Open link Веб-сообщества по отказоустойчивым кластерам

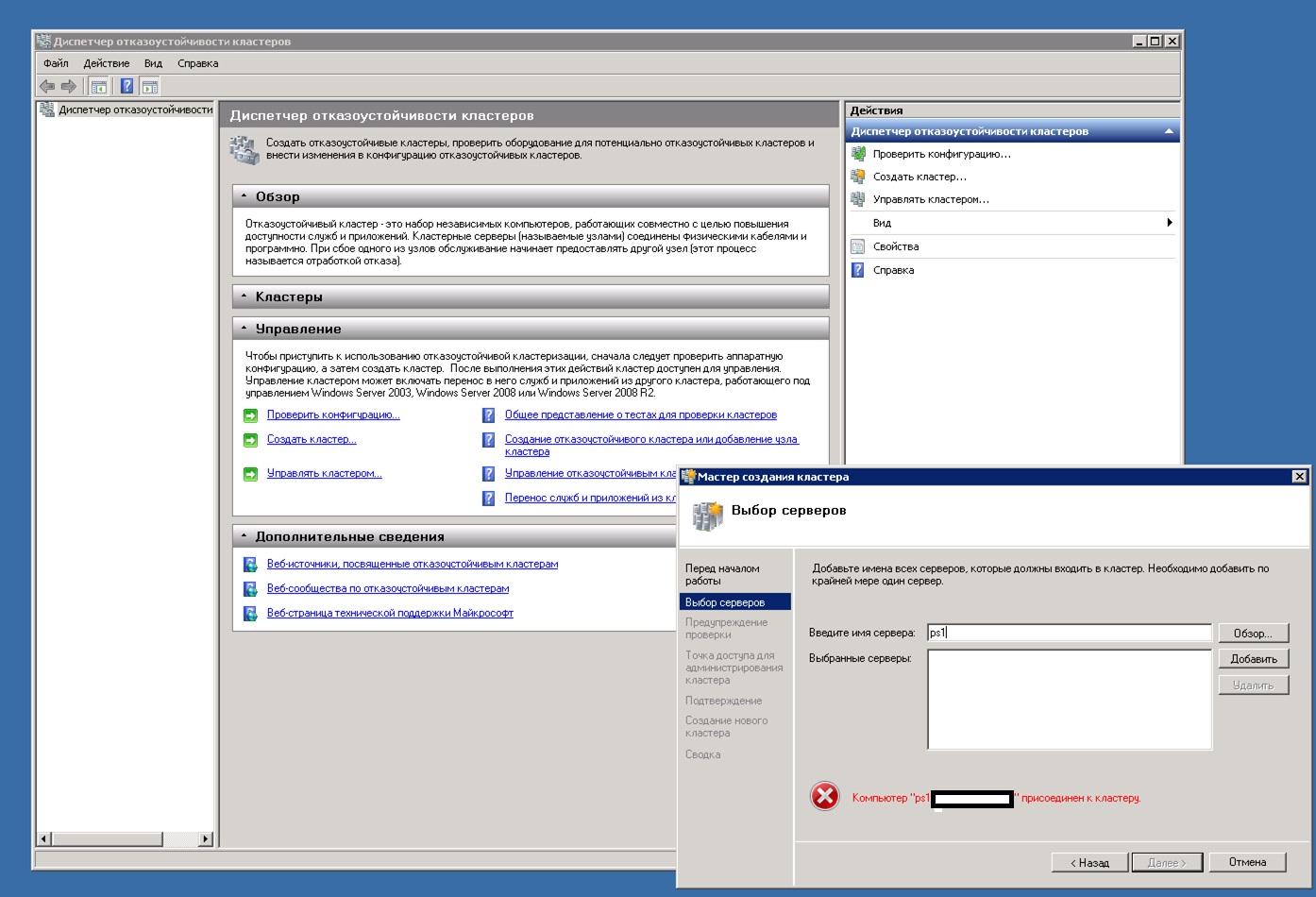point(387,588)
